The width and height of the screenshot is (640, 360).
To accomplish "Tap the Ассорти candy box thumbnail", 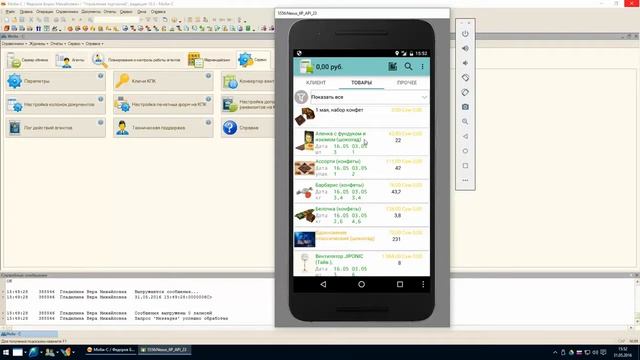I will (304, 168).
